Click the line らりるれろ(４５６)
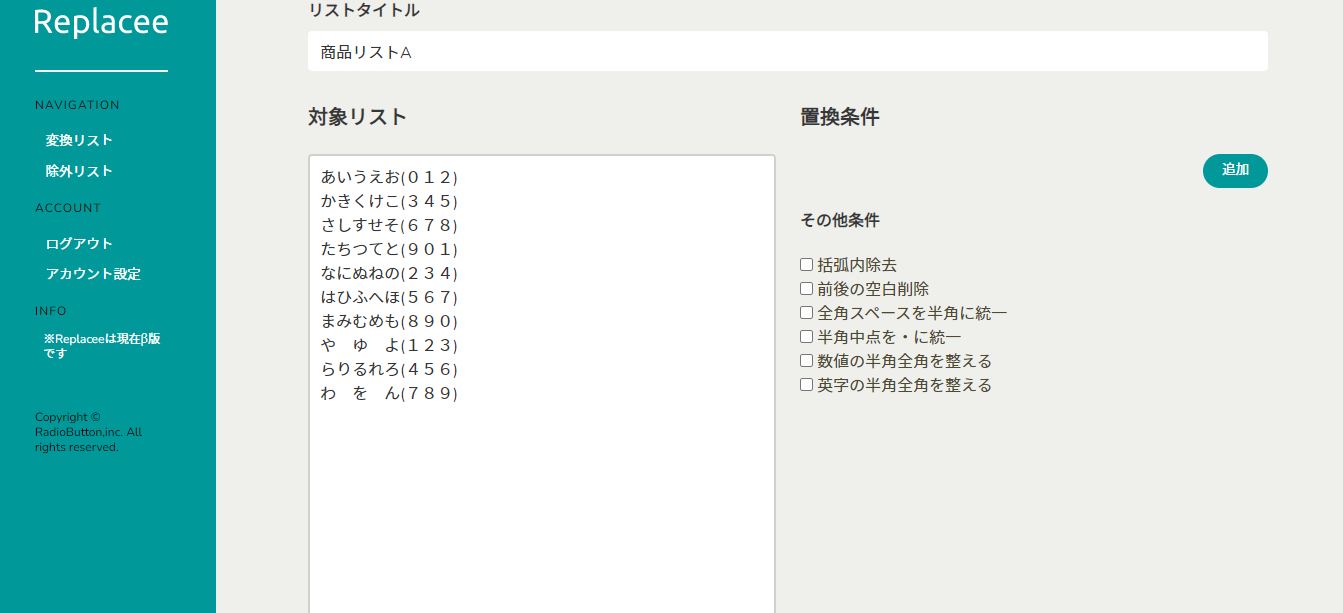Screen dimensions: 1343x613 (x=389, y=370)
